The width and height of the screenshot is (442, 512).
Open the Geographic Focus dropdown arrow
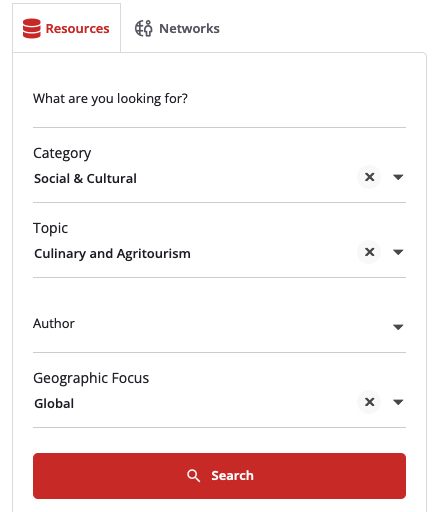pos(398,402)
